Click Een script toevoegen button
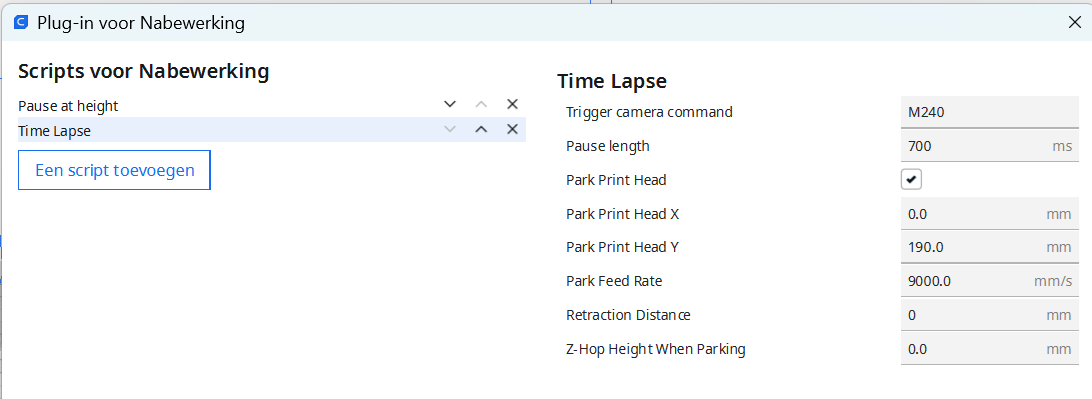This screenshot has height=399, width=1092. click(114, 170)
